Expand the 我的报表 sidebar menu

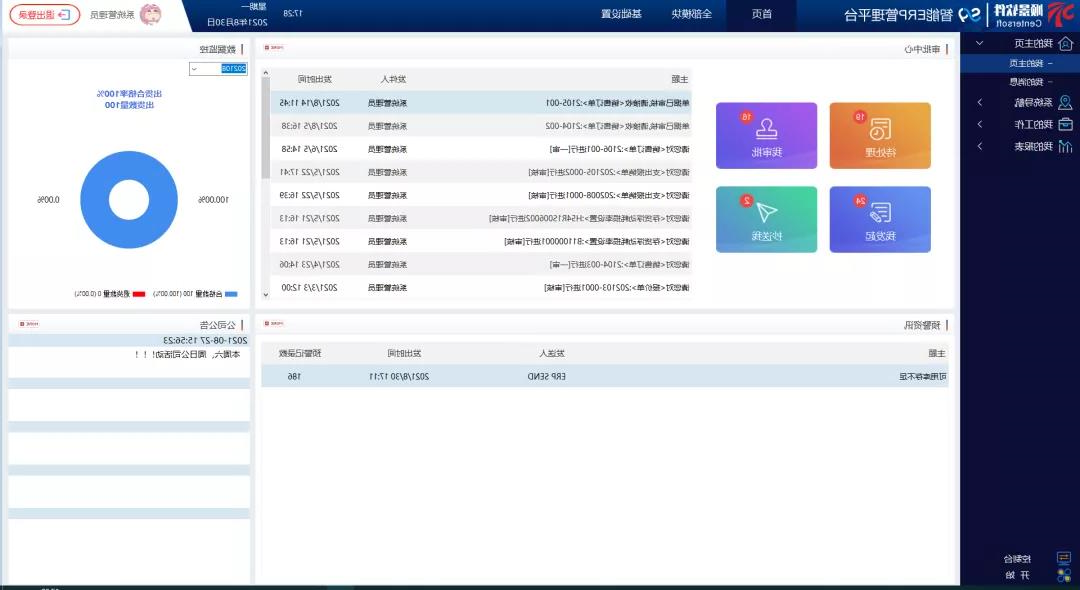click(979, 146)
